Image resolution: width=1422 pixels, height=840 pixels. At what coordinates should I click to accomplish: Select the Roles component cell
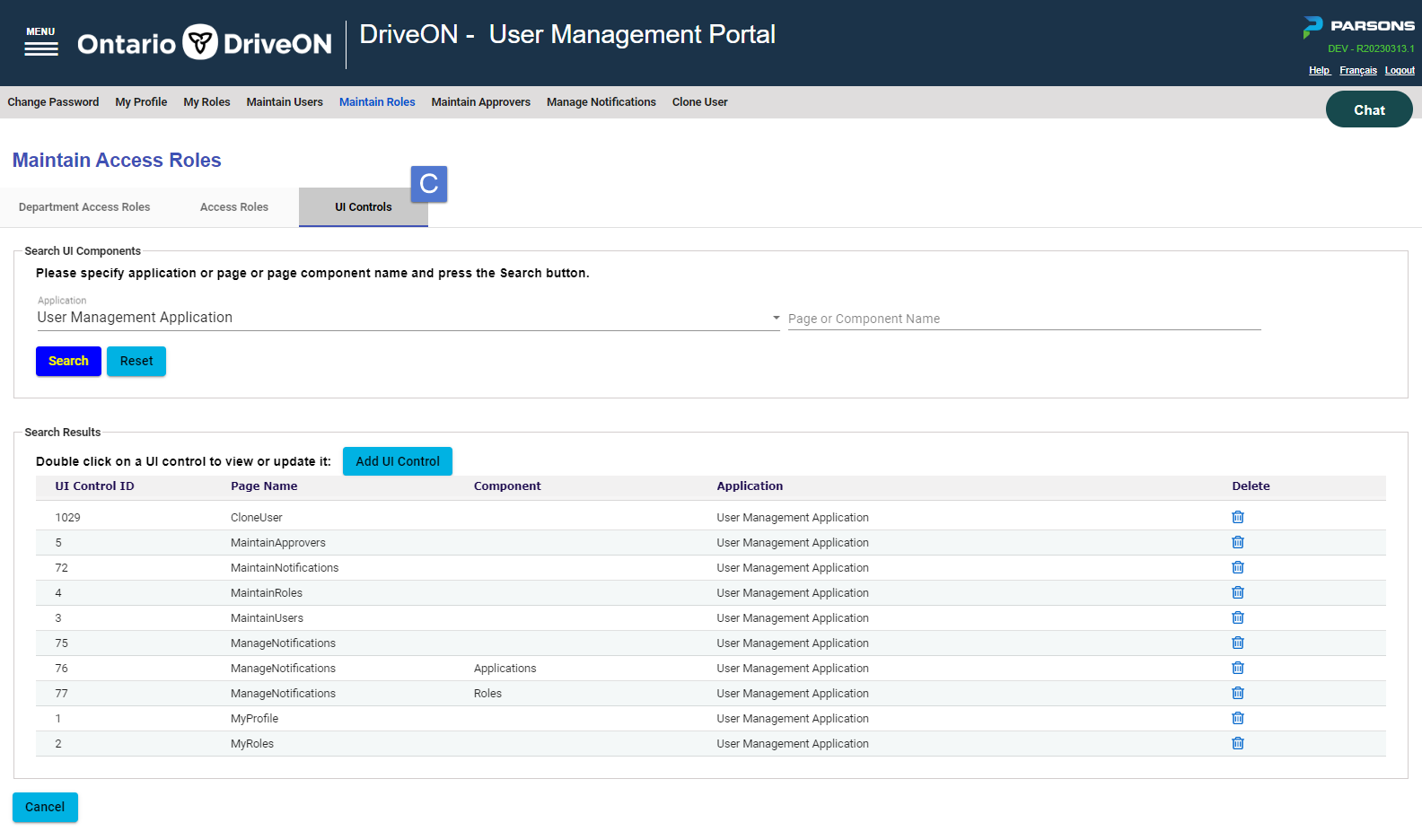(x=487, y=694)
